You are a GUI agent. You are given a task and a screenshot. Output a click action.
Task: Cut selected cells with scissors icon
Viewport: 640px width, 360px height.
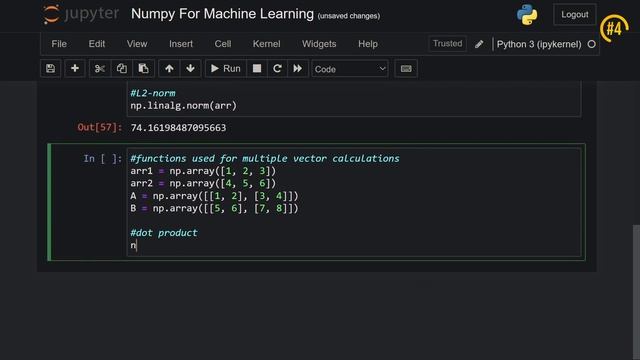coord(100,69)
